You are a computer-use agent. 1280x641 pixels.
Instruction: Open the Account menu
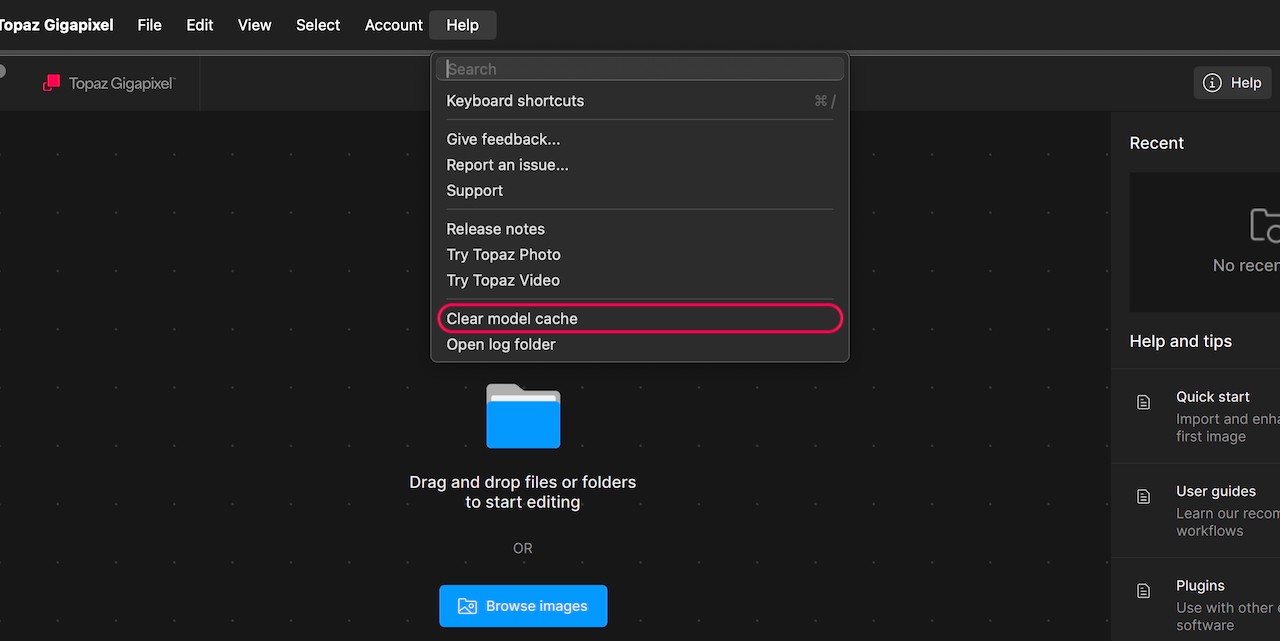(x=393, y=25)
